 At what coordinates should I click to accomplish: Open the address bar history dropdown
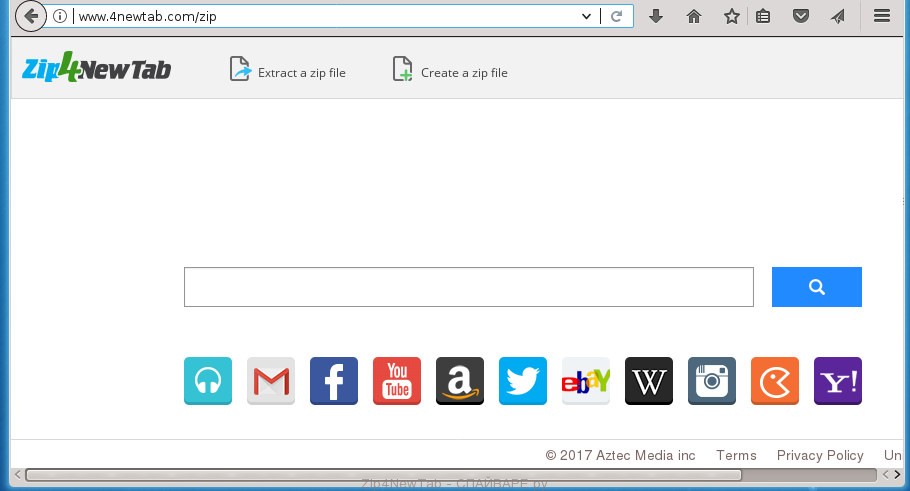(x=586, y=16)
